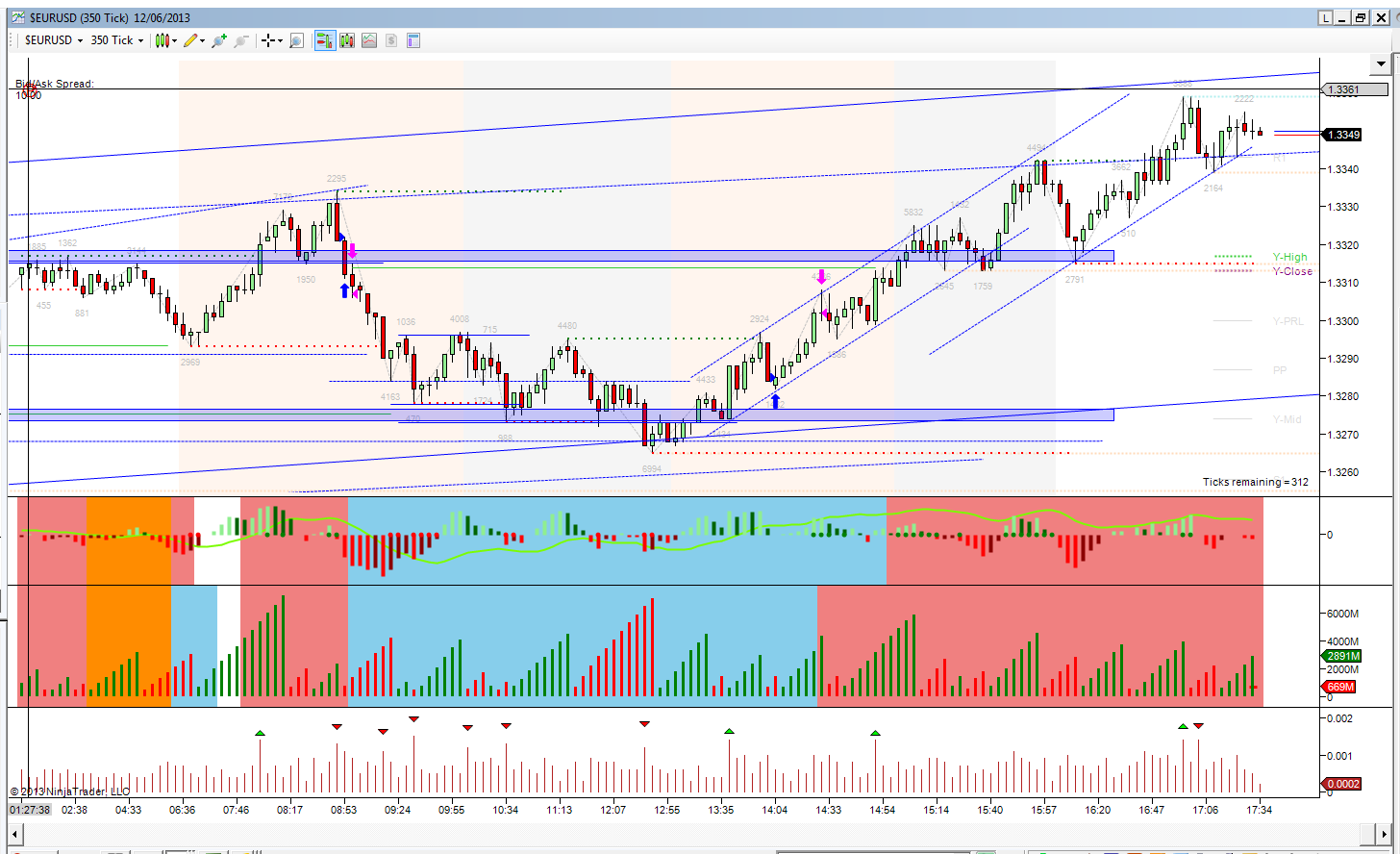
Task: Click the Bid/Ask Spread label
Action: 55,84
